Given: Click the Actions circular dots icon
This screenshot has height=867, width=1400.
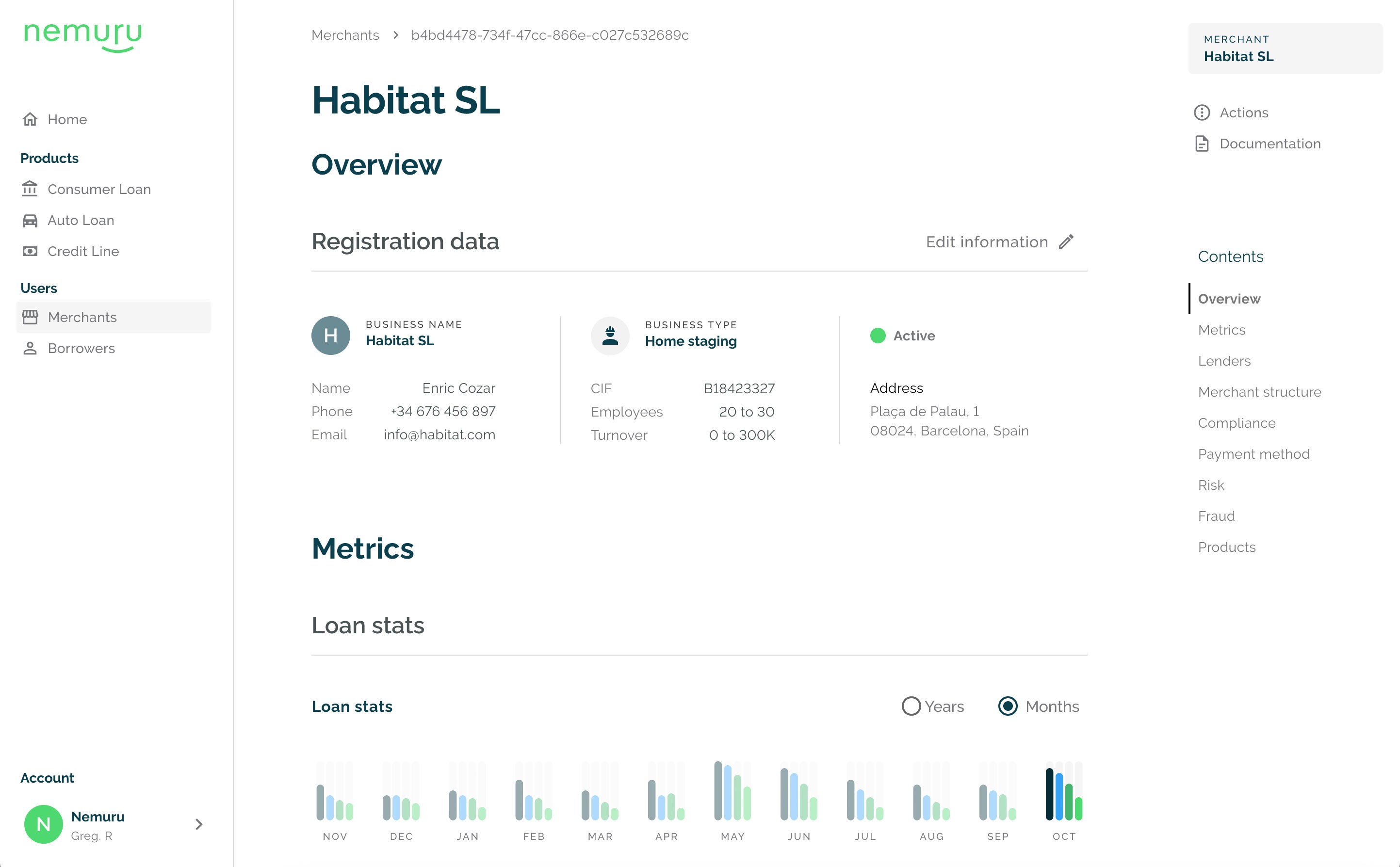Looking at the screenshot, I should pos(1202,112).
